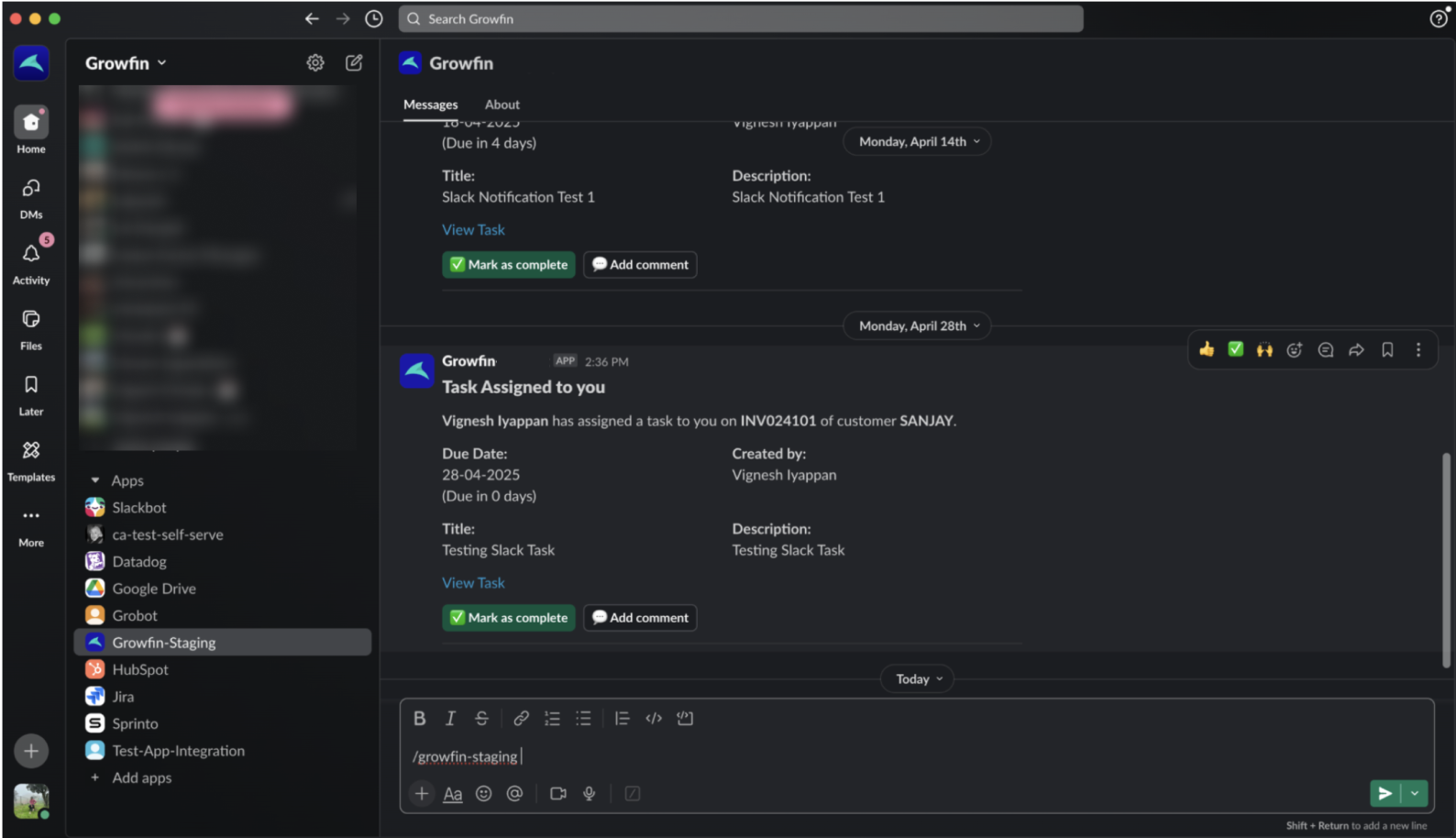1456x838 pixels.
Task: Save message for later bookmark icon
Action: coord(1388,349)
